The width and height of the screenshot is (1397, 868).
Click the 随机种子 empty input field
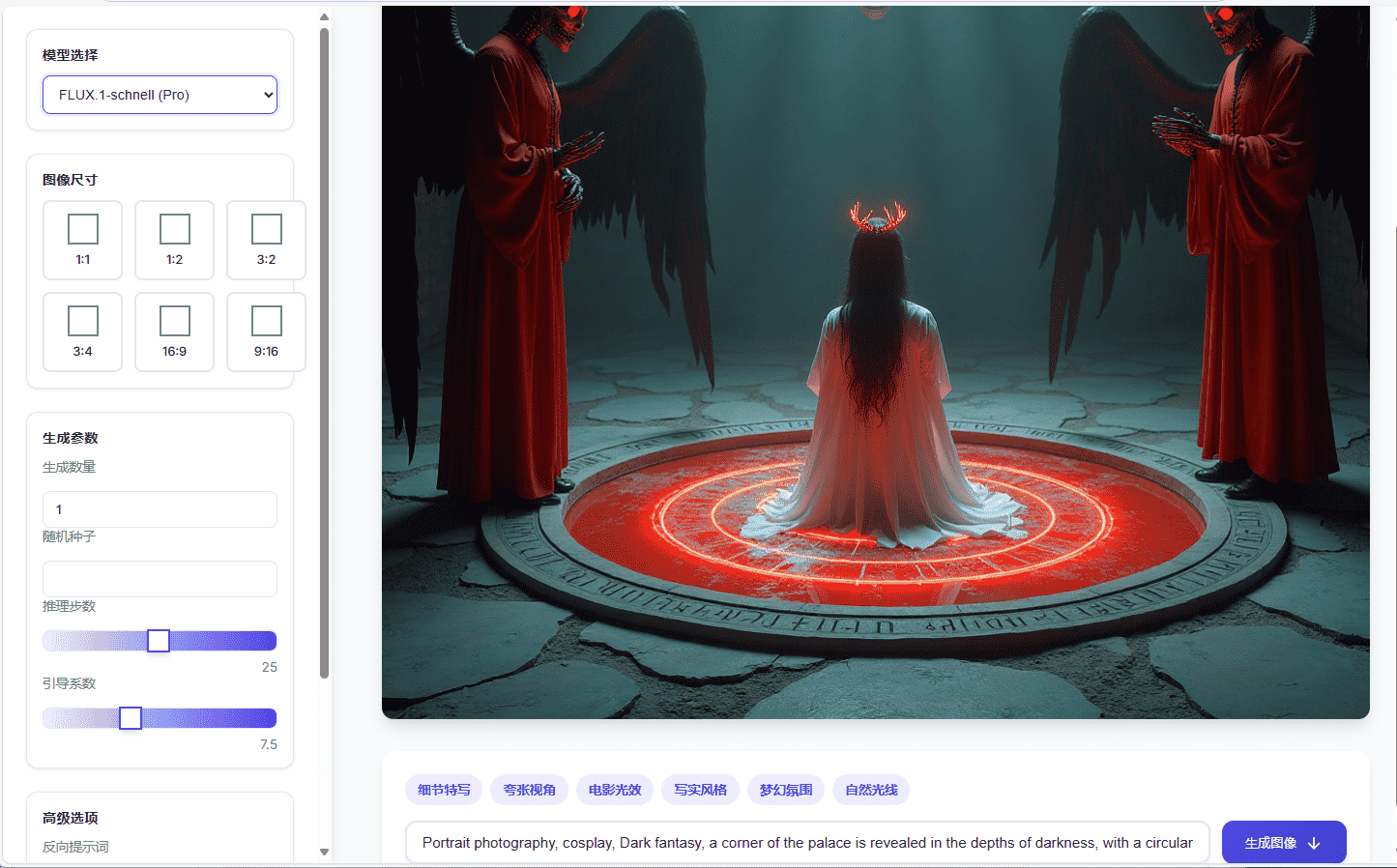click(x=160, y=579)
